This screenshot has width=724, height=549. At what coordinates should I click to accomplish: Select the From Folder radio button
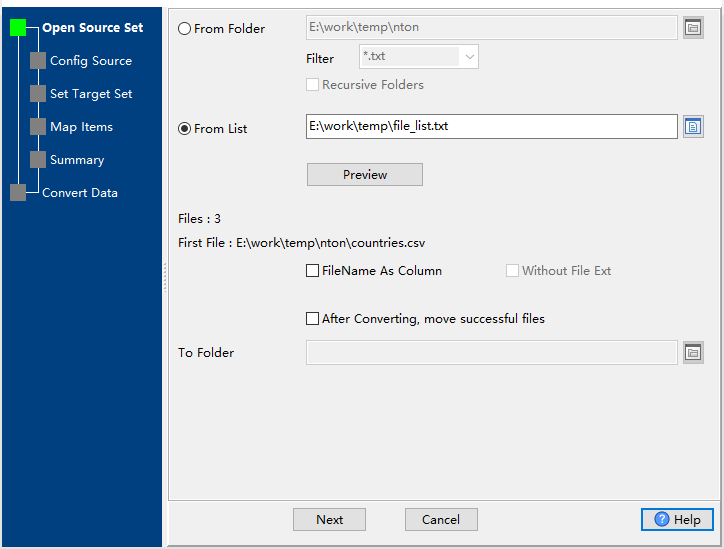tap(184, 29)
